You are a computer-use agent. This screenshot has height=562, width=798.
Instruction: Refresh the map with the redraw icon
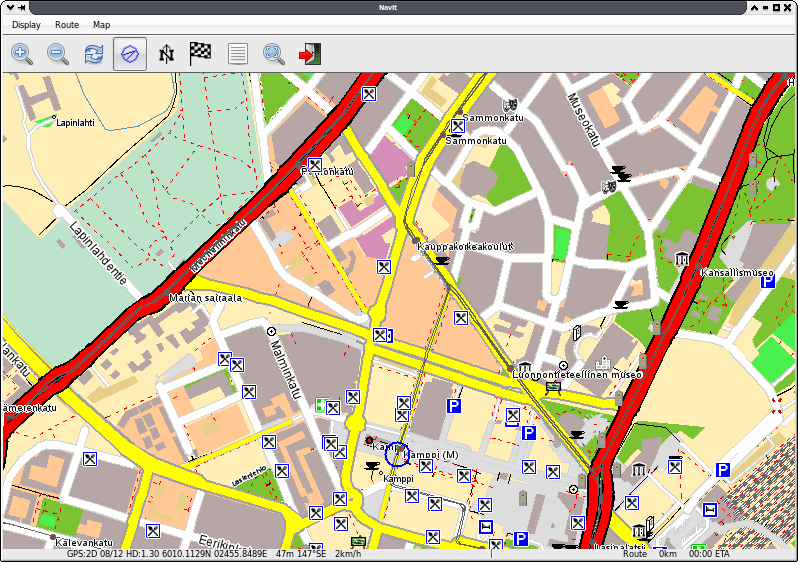tap(94, 54)
